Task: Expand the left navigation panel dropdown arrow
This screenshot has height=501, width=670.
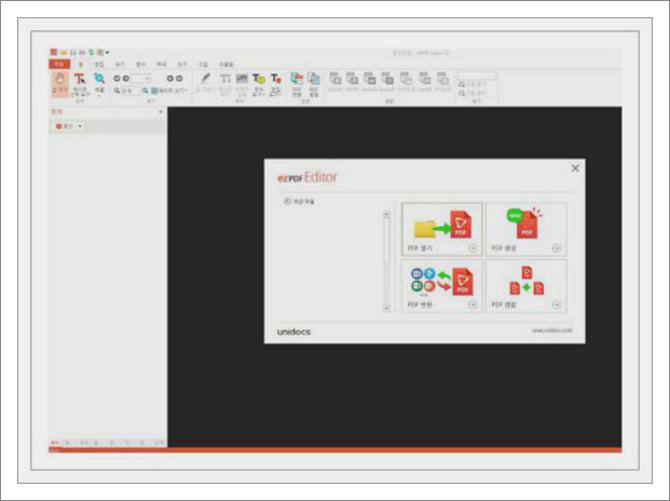Action: [161, 112]
